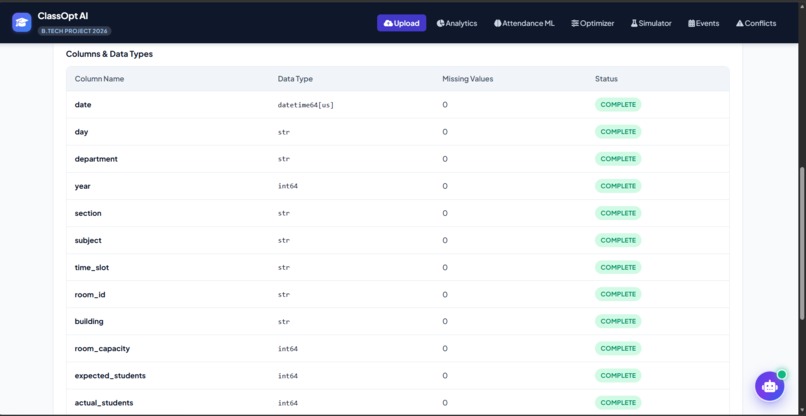Select the time_slot column name

click(91, 267)
